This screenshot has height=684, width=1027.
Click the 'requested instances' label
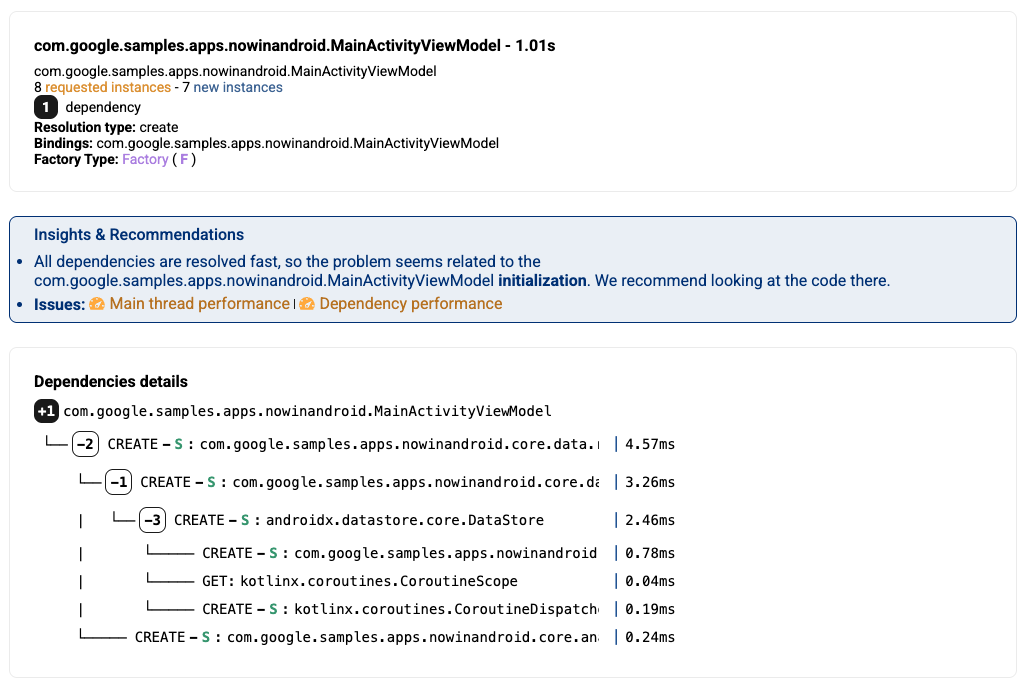[107, 88]
